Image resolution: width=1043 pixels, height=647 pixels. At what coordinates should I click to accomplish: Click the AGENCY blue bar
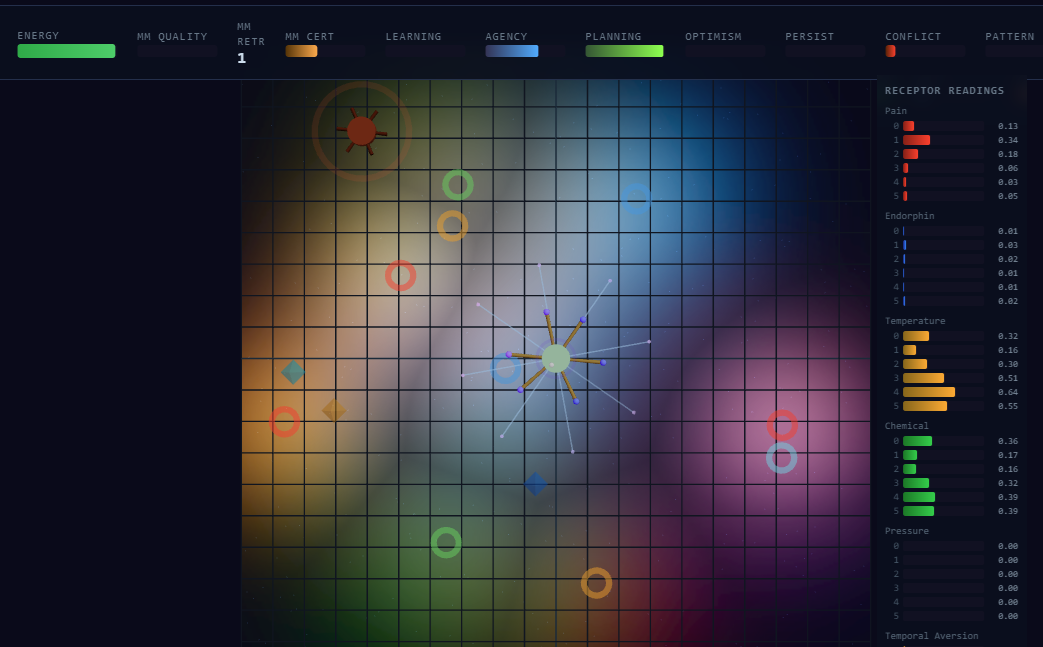(512, 51)
